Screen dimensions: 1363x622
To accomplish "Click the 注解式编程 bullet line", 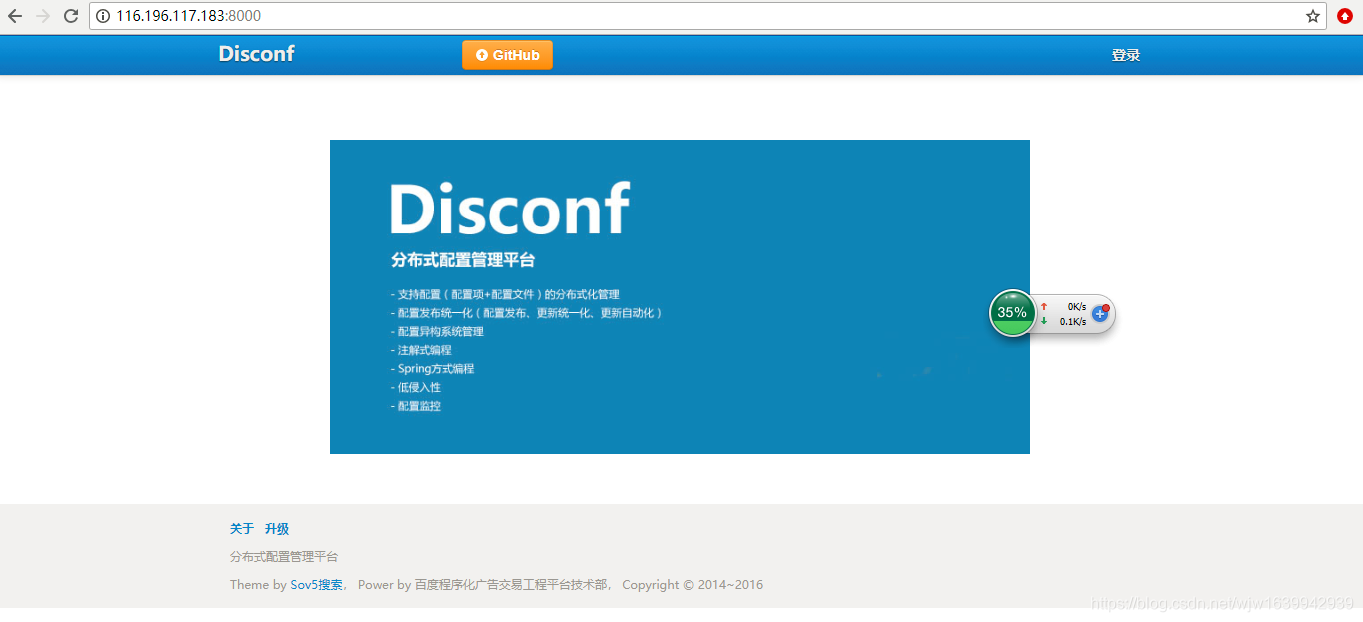I will pyautogui.click(x=421, y=350).
